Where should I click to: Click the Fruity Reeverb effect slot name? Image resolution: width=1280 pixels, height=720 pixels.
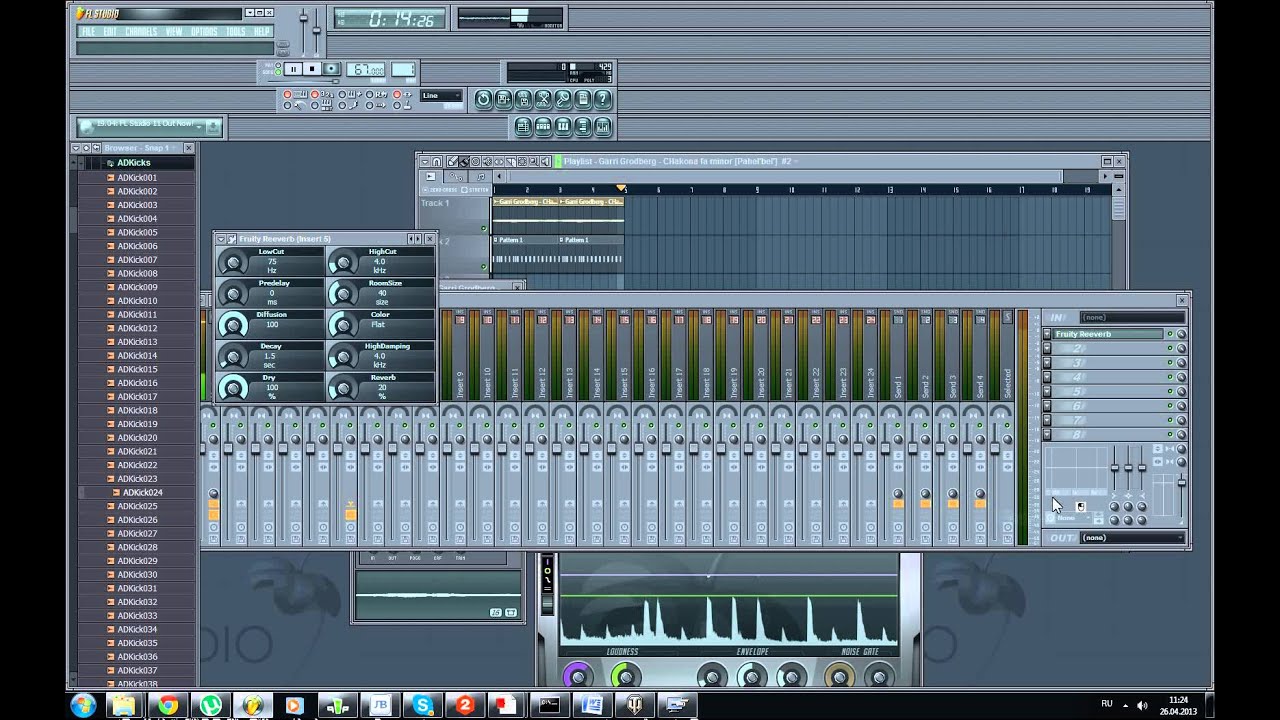pos(1108,334)
